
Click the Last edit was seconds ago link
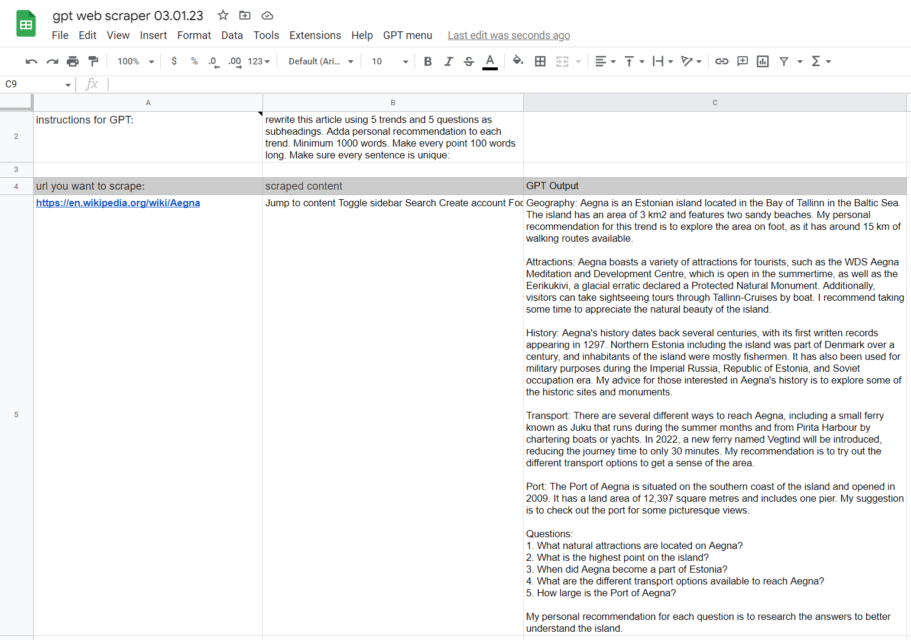click(508, 35)
